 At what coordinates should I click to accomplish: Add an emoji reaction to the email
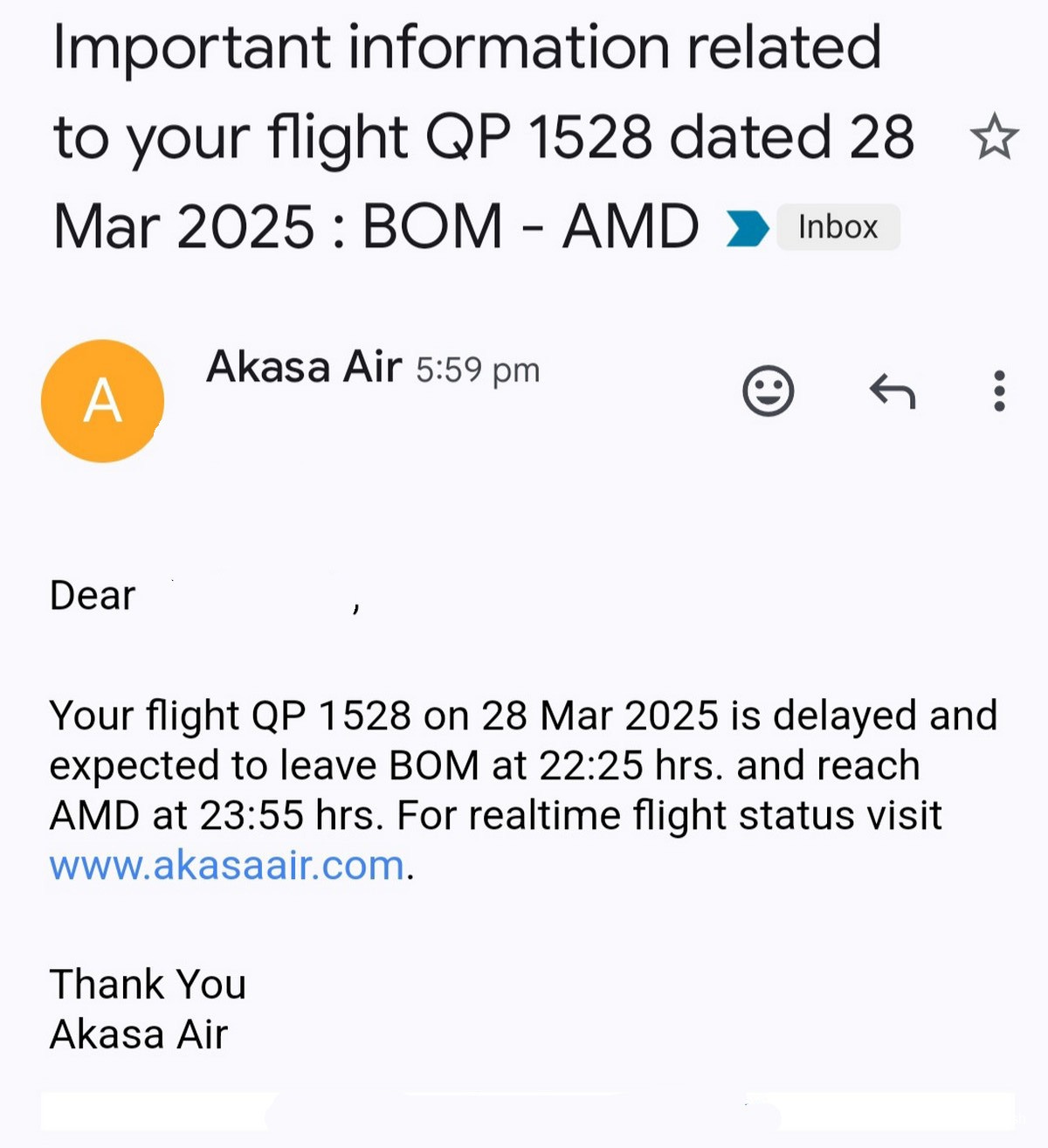tap(769, 391)
